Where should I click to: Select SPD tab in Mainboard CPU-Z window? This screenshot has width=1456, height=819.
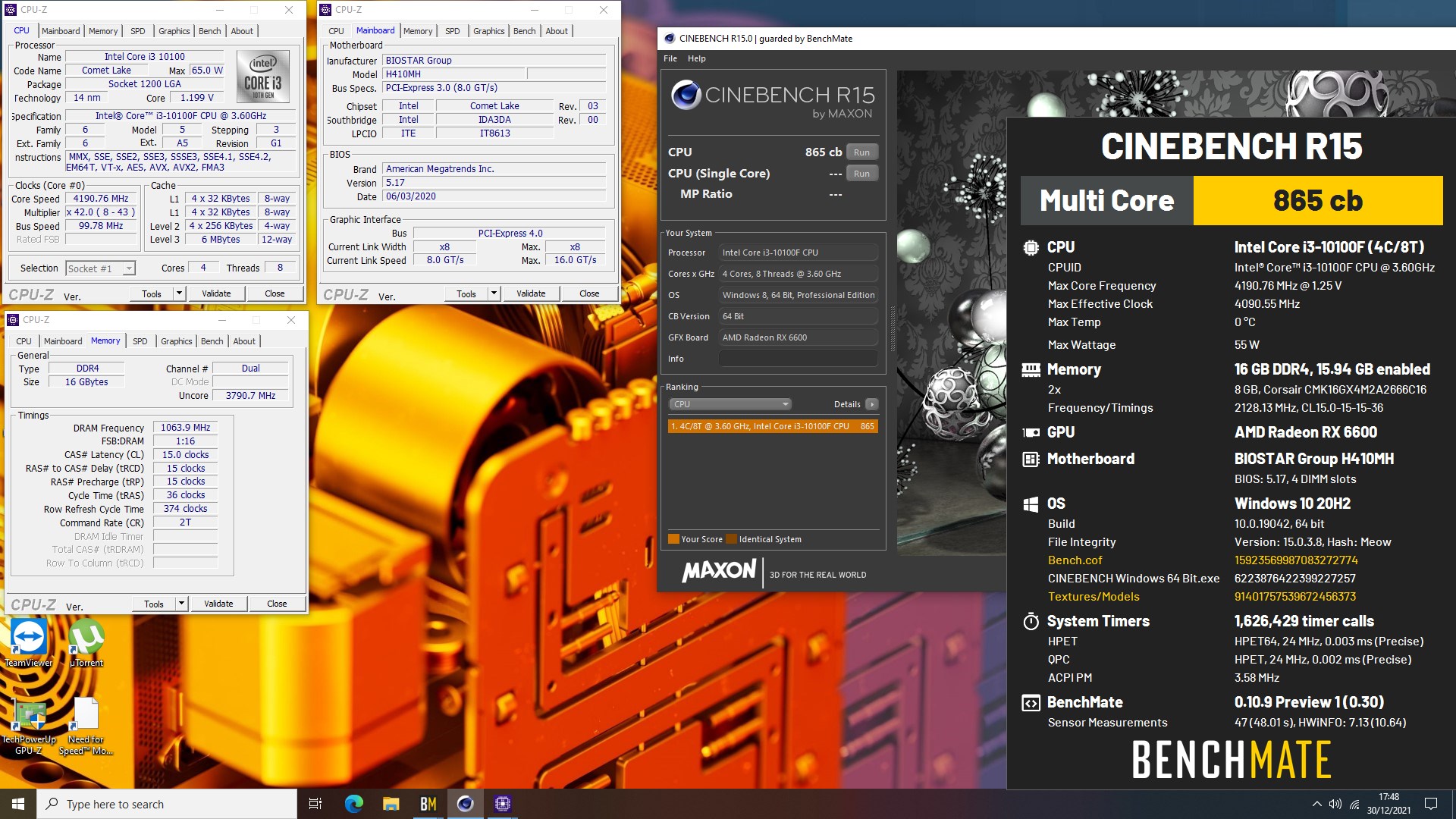tap(452, 31)
